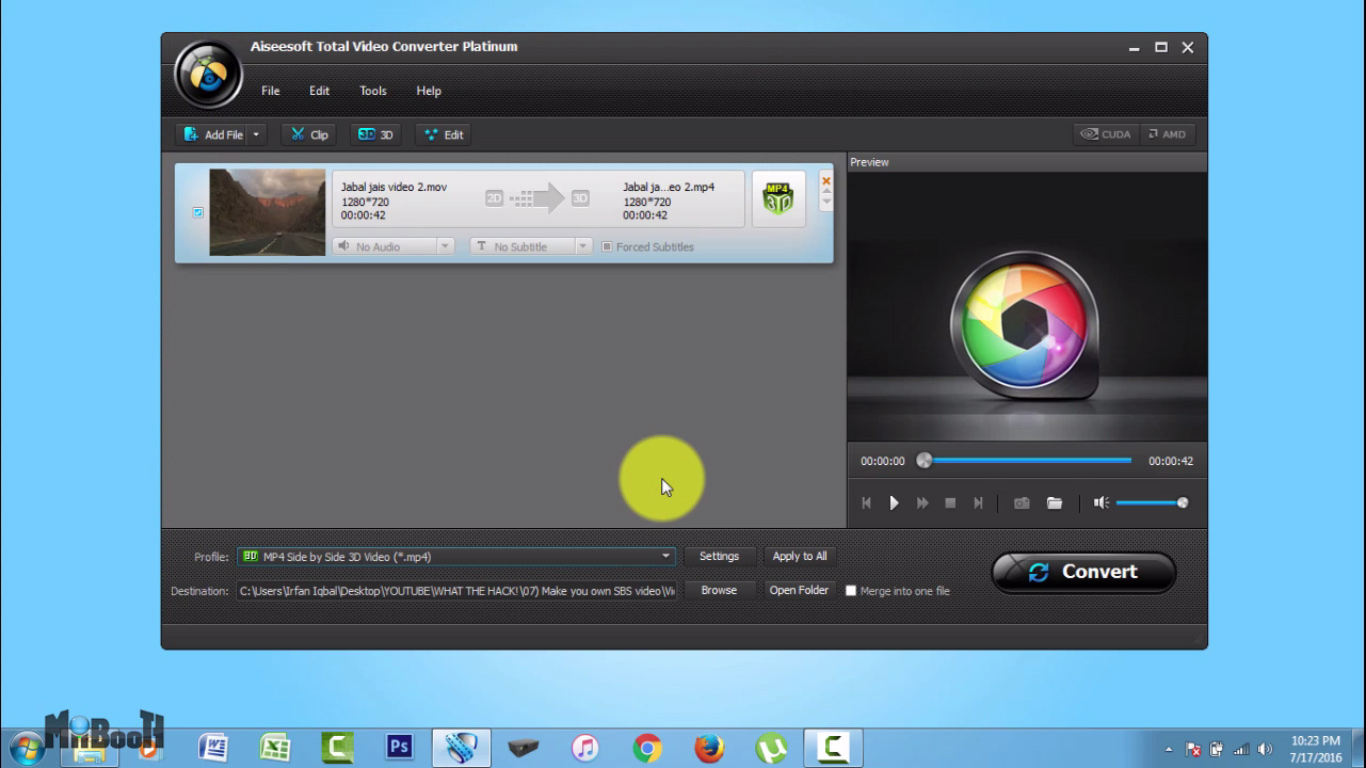Select the Jabal jais video thumbnail

point(267,212)
